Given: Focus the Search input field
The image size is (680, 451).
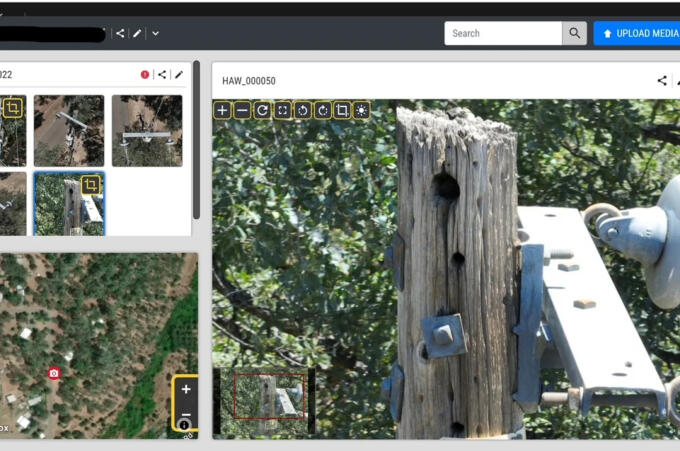Looking at the screenshot, I should click(x=503, y=33).
